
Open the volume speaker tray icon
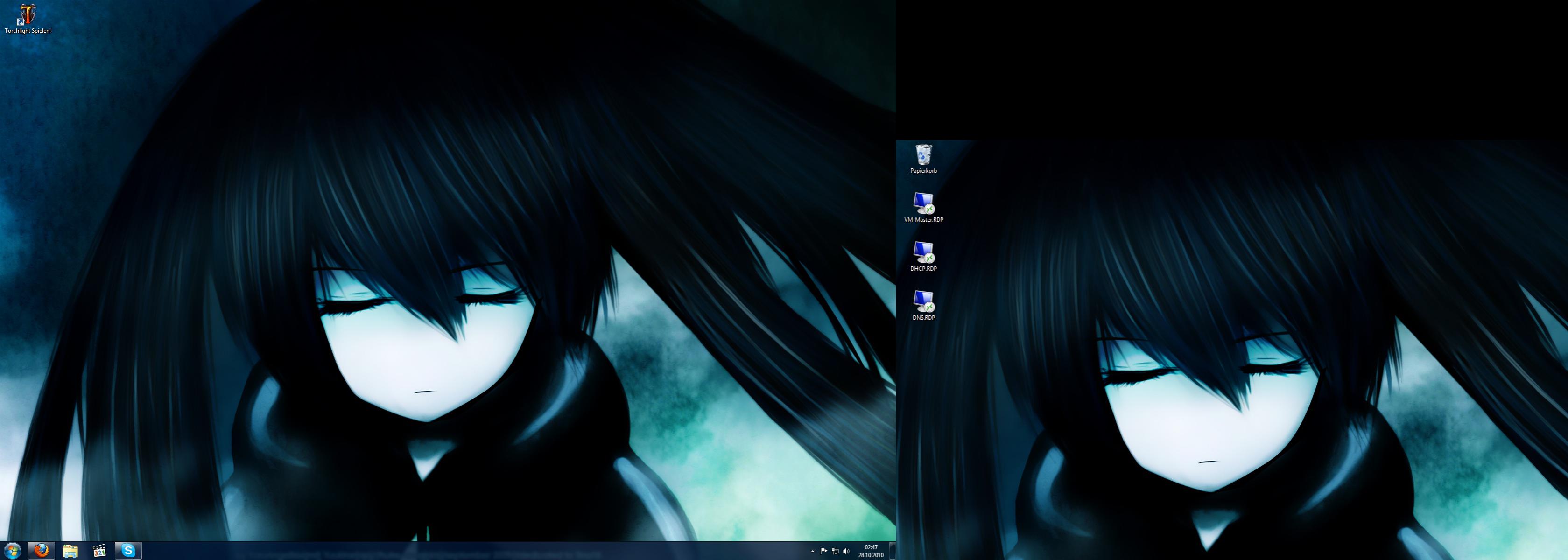click(x=846, y=552)
